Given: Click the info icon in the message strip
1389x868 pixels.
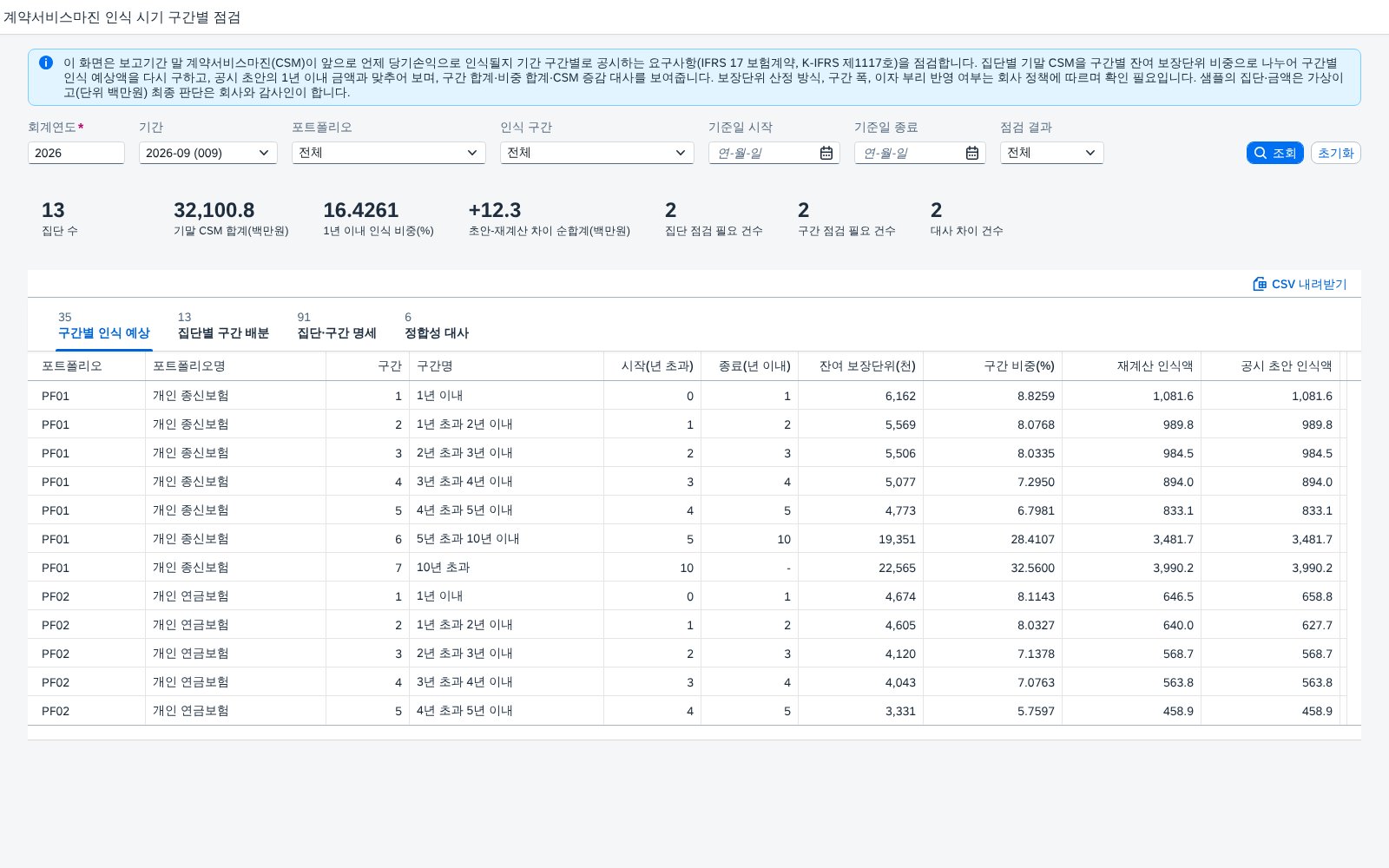Looking at the screenshot, I should [46, 62].
